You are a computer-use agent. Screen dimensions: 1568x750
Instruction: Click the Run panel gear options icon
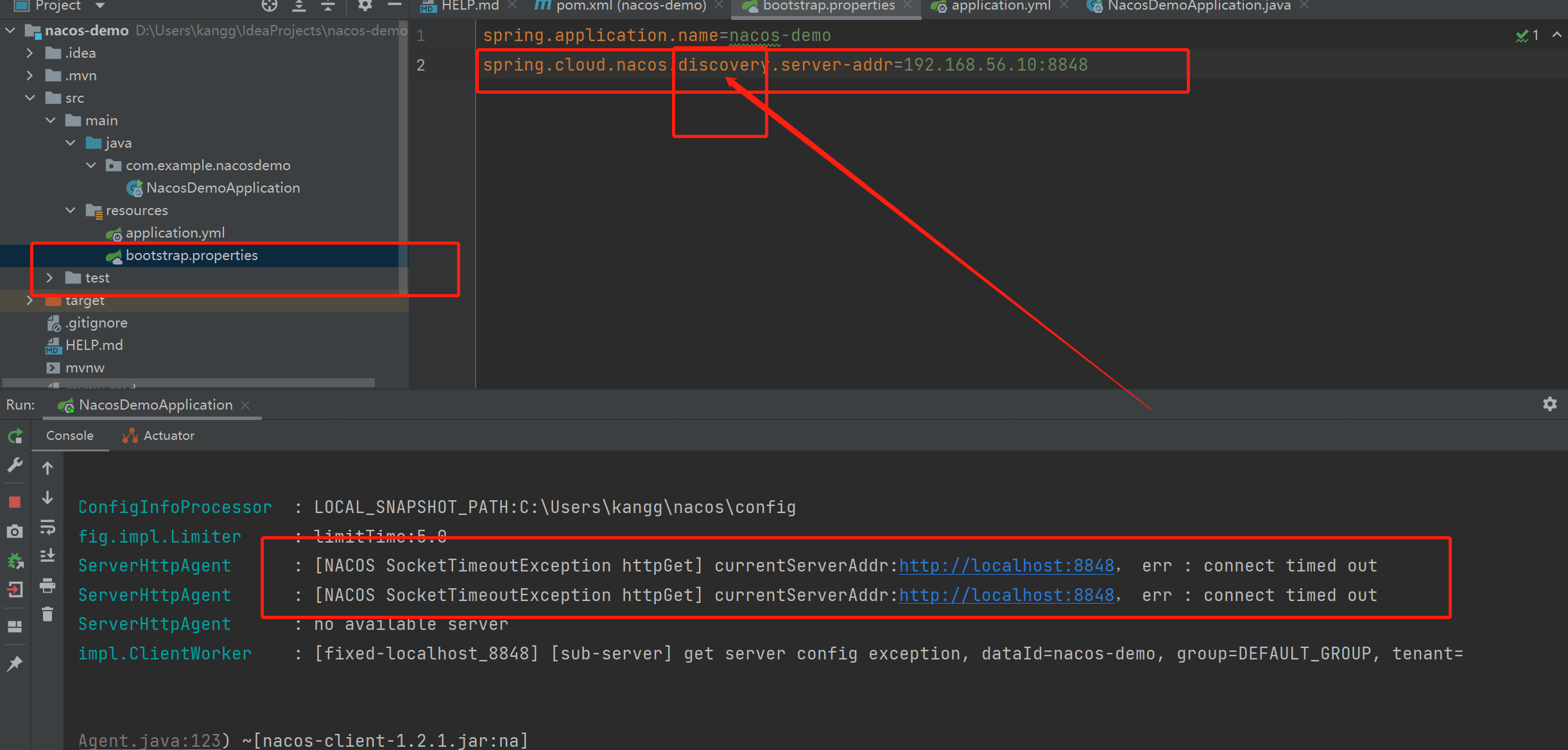click(x=1549, y=404)
